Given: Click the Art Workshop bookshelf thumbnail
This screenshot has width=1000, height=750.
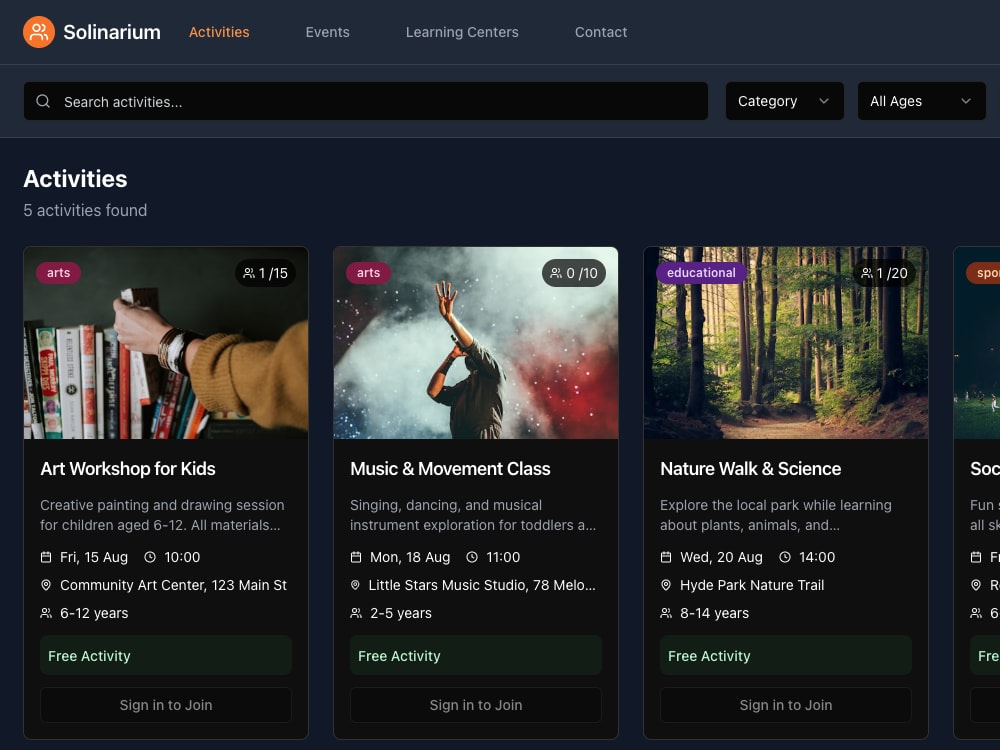Looking at the screenshot, I should (x=166, y=343).
